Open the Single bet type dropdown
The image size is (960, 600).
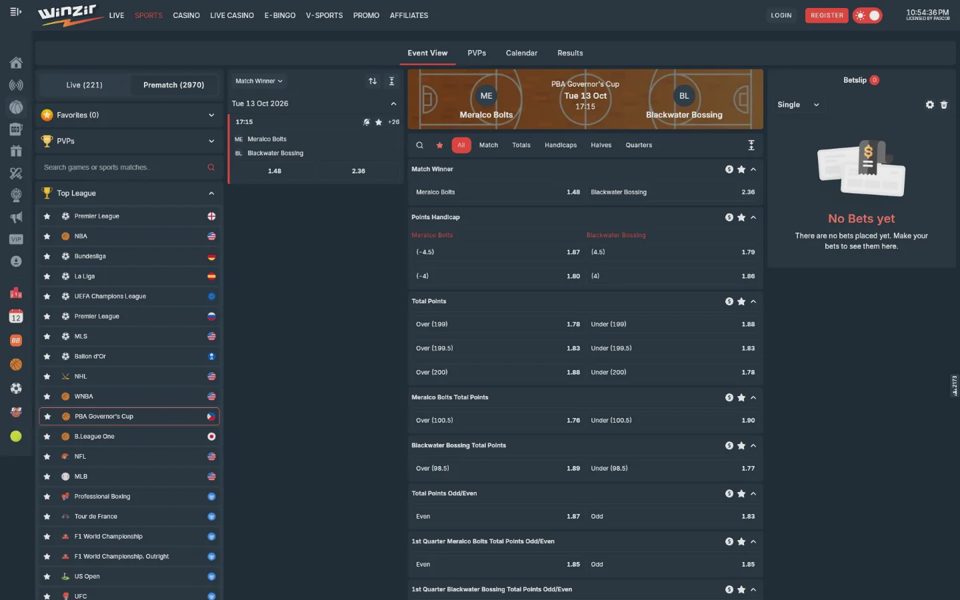point(798,105)
